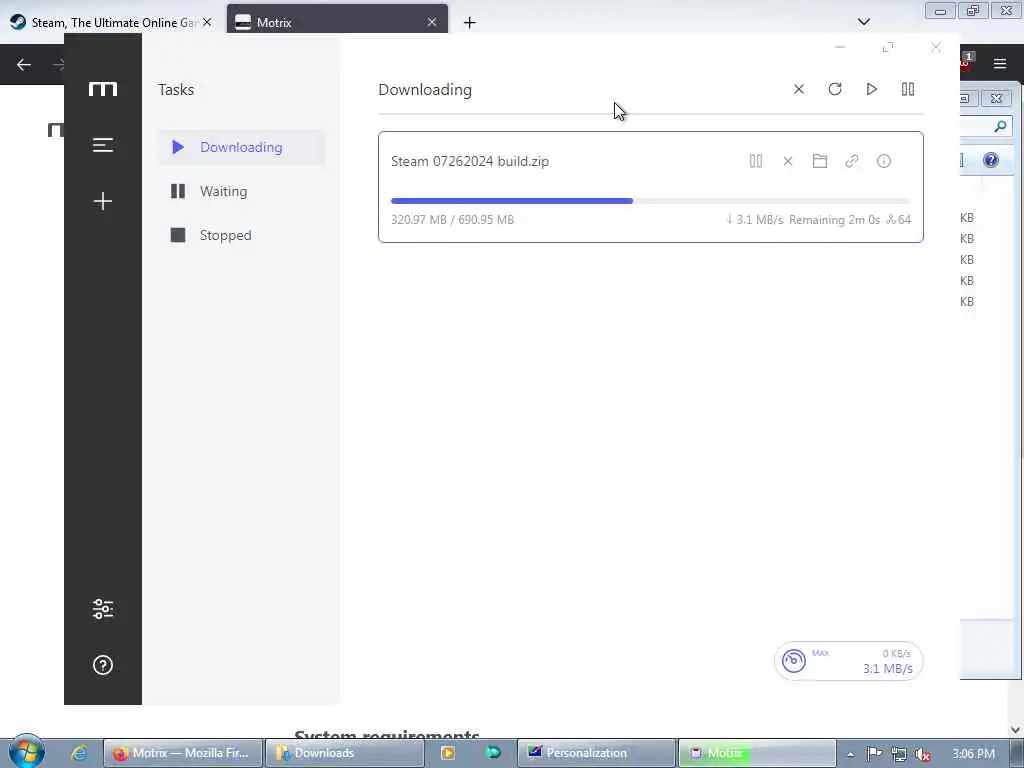Click the 320.97 MB / 690.95 MB size text
This screenshot has height=768, width=1024.
pos(452,219)
